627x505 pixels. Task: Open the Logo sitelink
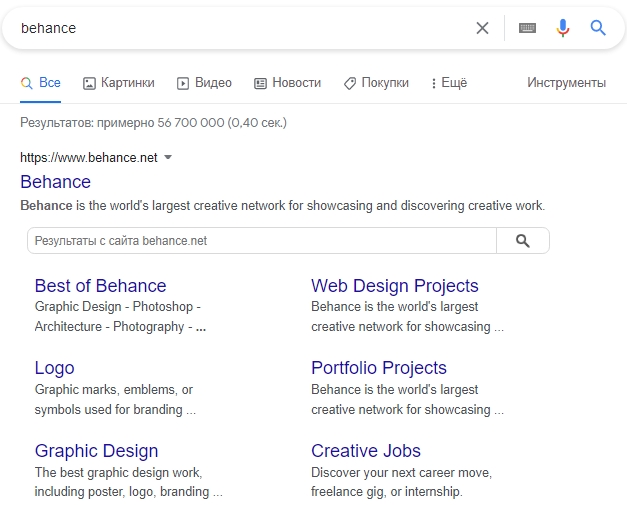pos(54,368)
